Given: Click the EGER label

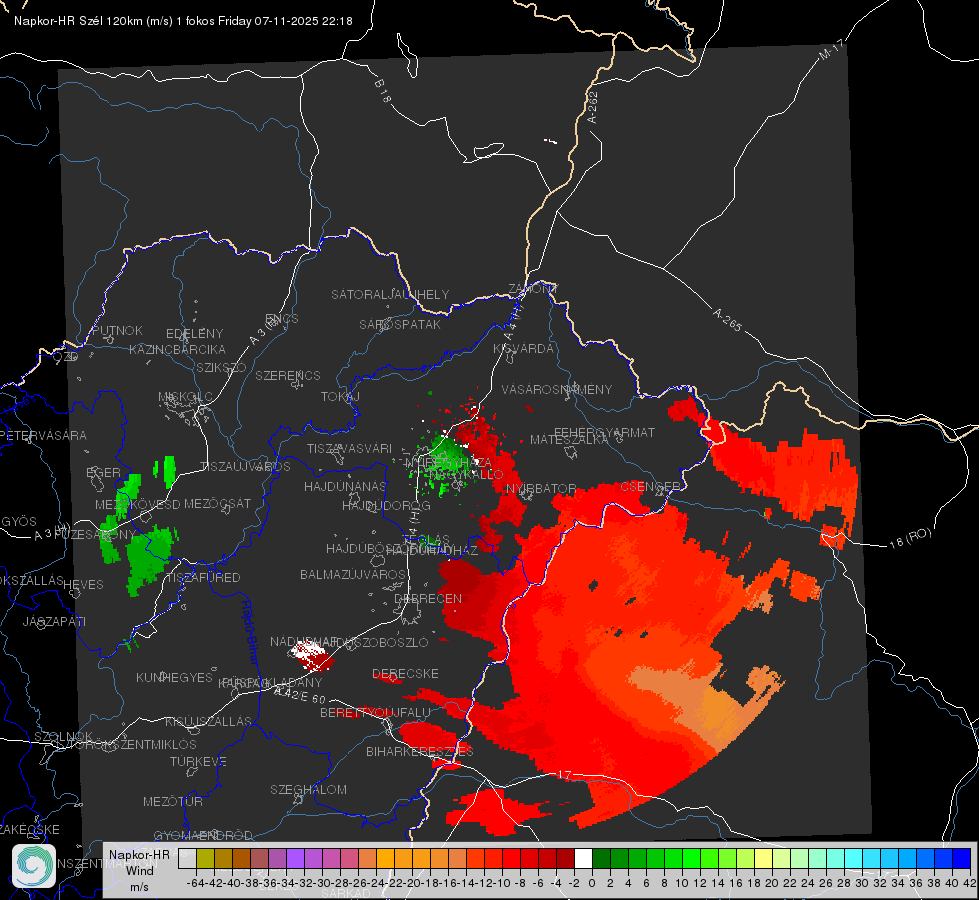Looking at the screenshot, I should (x=104, y=473).
